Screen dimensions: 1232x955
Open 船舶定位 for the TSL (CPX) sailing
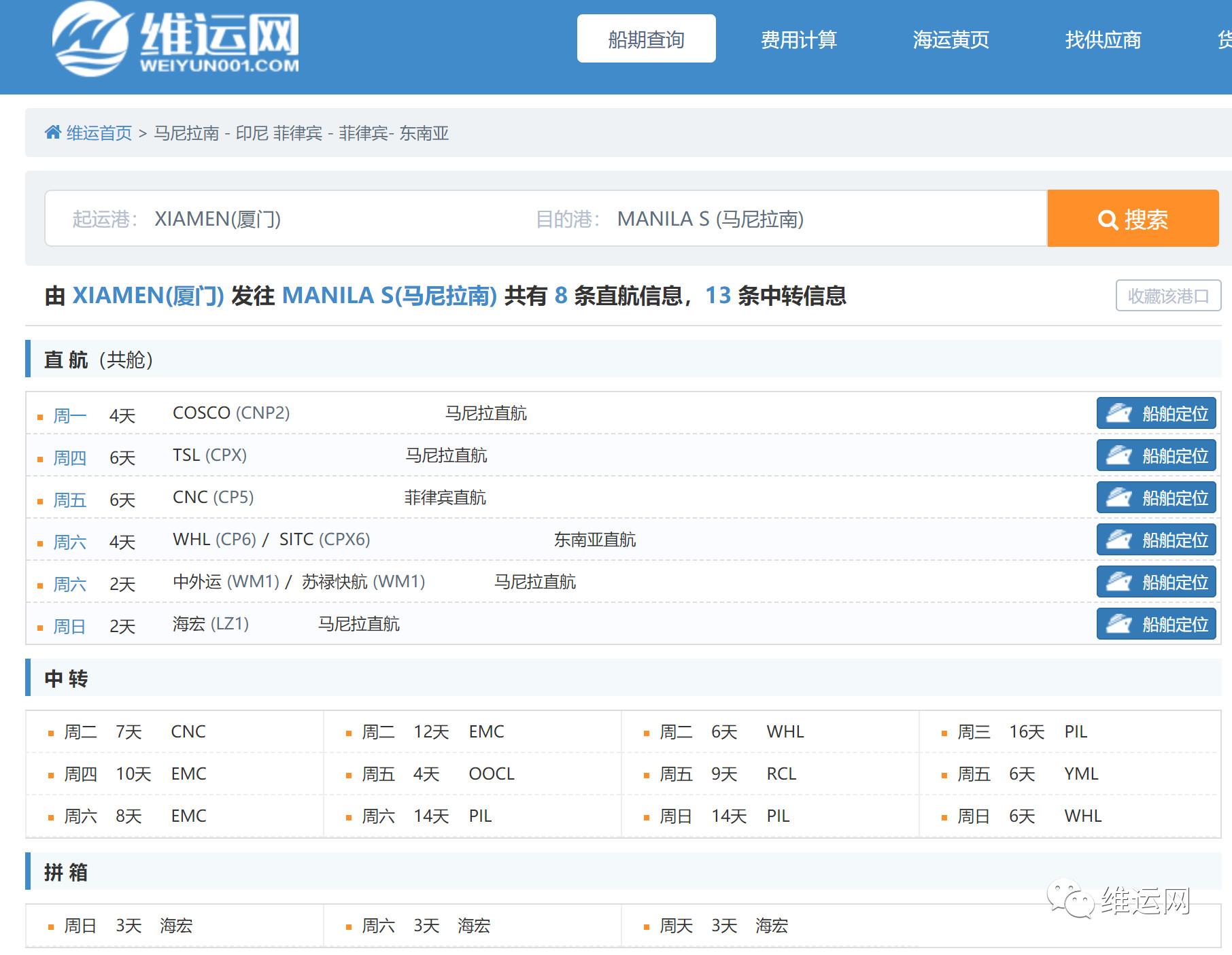click(1156, 455)
